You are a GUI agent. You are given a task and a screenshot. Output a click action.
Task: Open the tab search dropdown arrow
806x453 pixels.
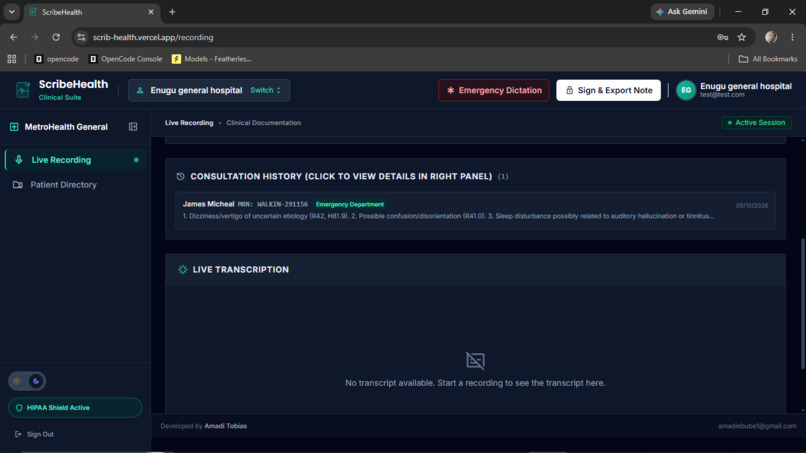click(11, 12)
